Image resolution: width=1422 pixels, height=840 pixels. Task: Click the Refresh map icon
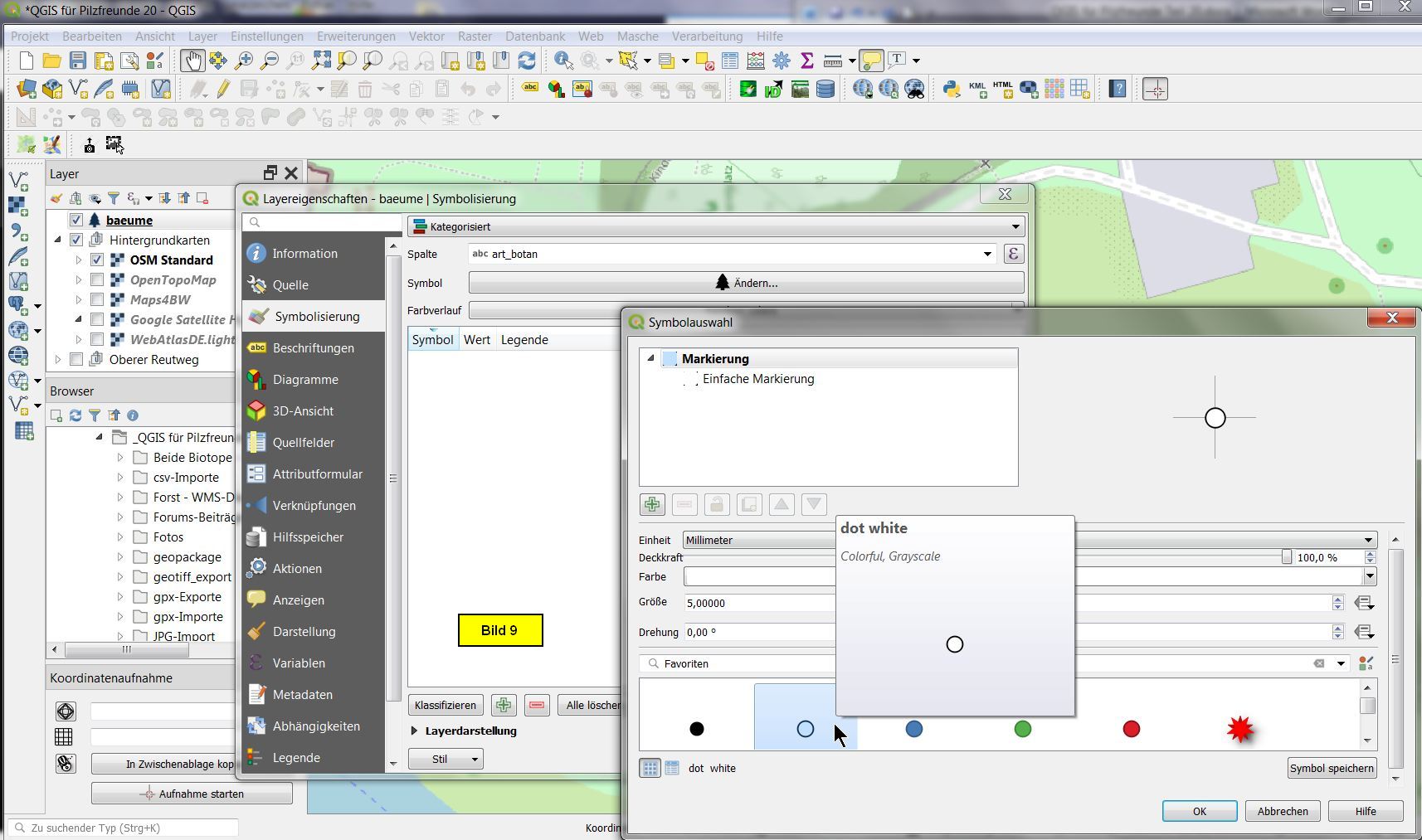[526, 61]
